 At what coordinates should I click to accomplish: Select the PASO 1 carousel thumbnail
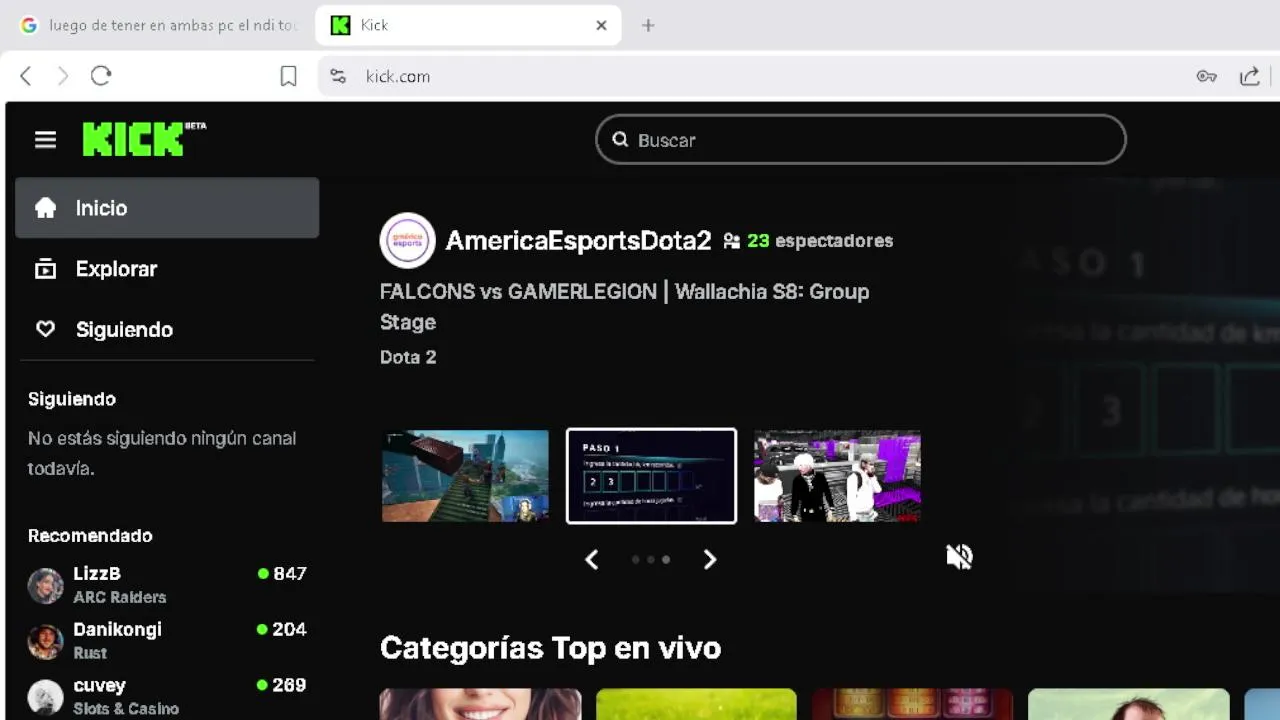coord(651,476)
